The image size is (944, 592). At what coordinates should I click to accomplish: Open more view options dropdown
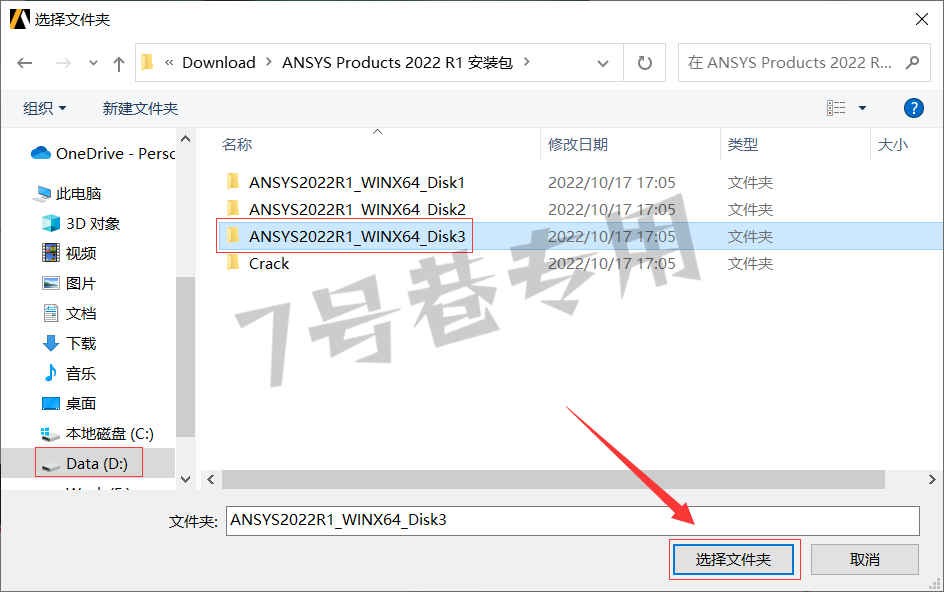click(862, 108)
